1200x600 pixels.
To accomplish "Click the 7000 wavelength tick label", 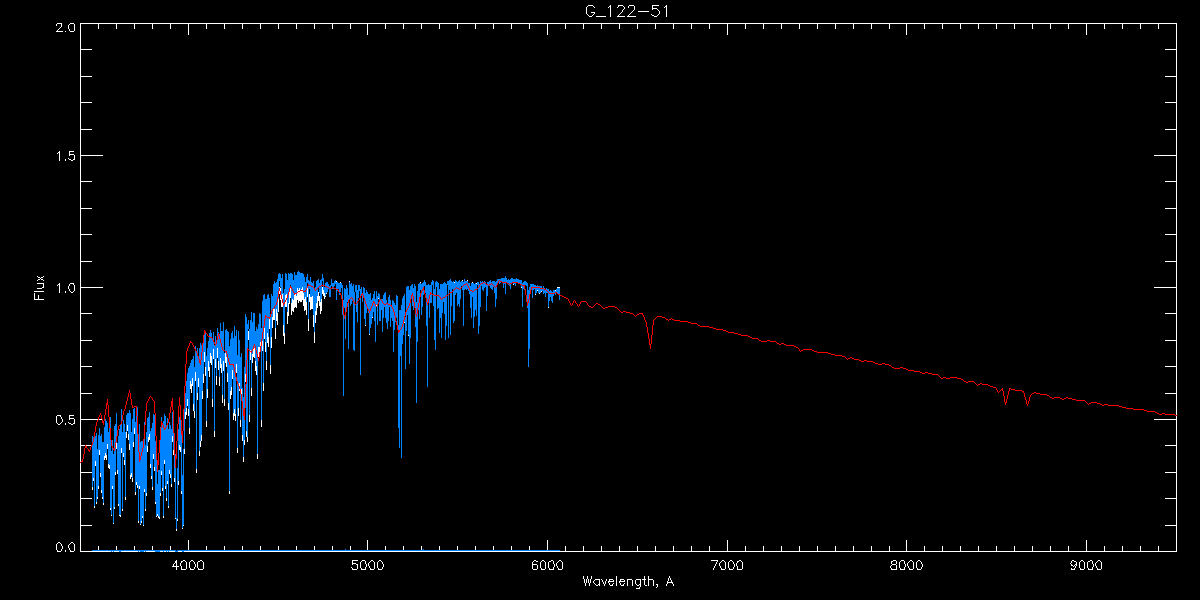I will [x=727, y=566].
